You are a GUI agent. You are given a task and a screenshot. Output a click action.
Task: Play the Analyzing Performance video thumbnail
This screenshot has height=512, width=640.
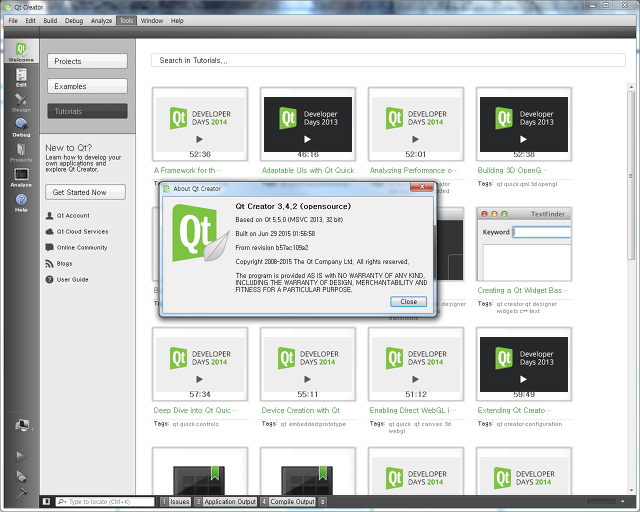(x=416, y=125)
